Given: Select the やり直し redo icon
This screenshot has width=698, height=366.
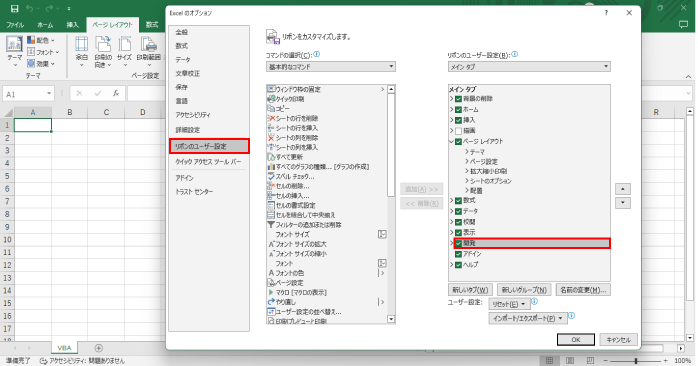Looking at the screenshot, I should point(271,302).
